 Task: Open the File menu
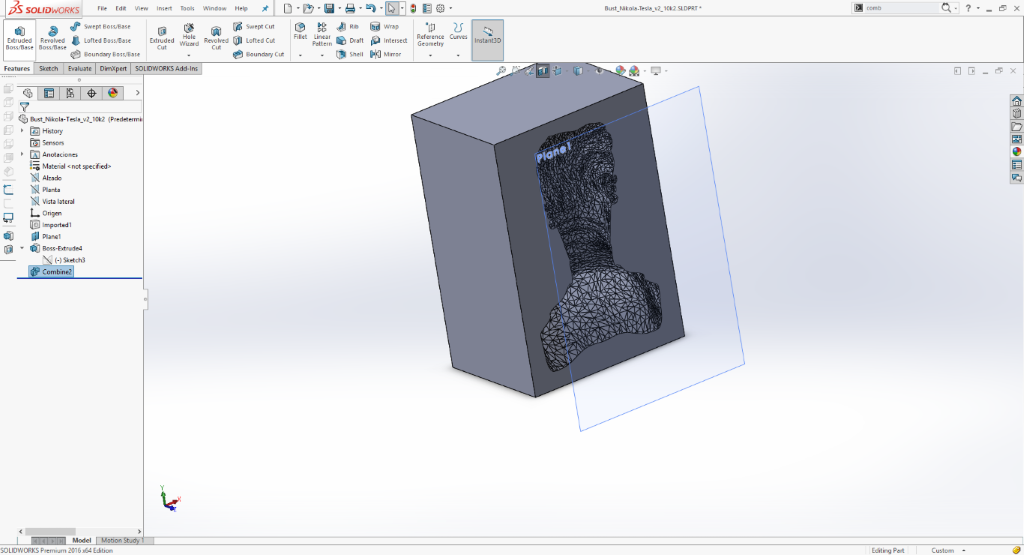(x=102, y=8)
